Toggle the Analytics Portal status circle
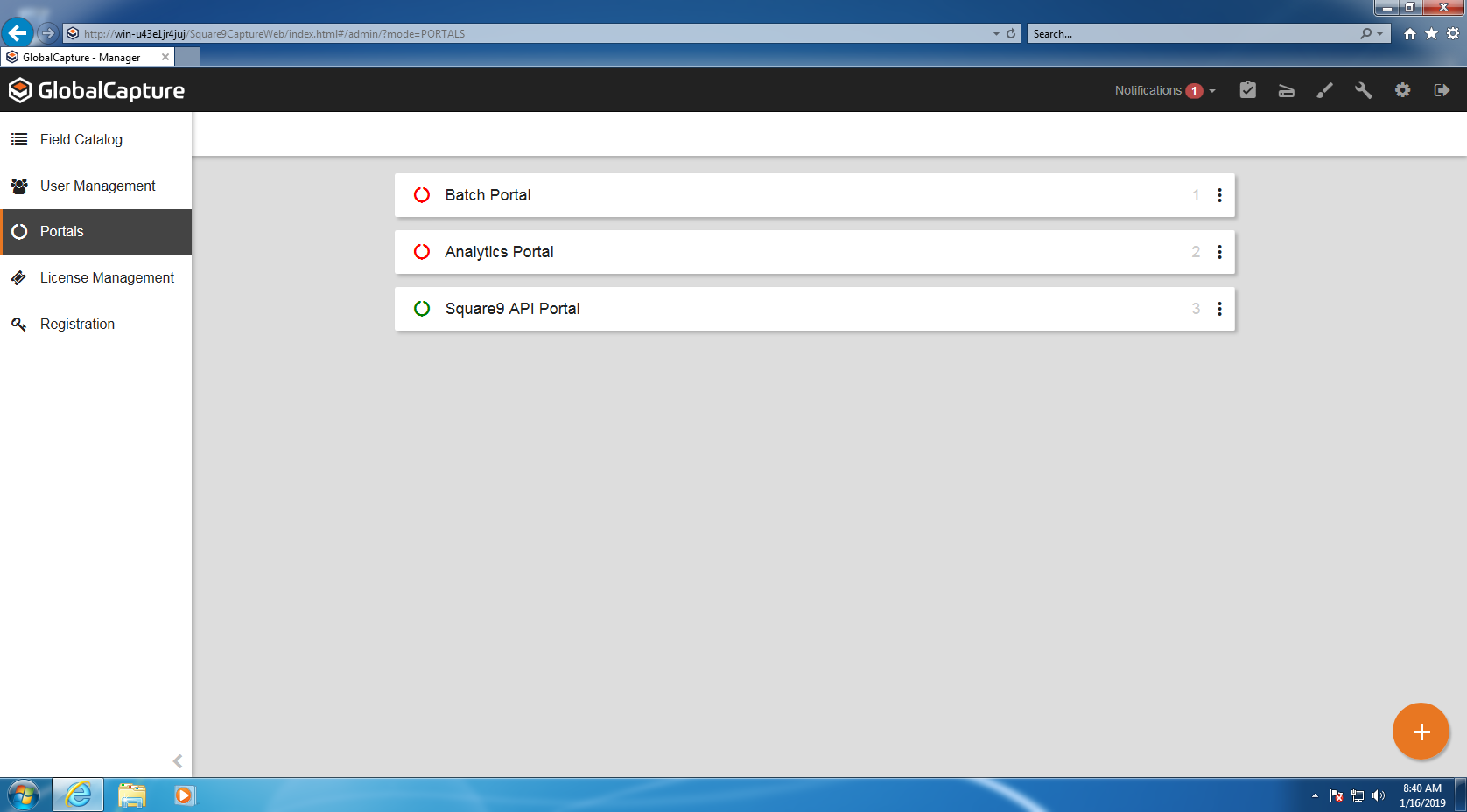The image size is (1467, 812). click(x=422, y=252)
